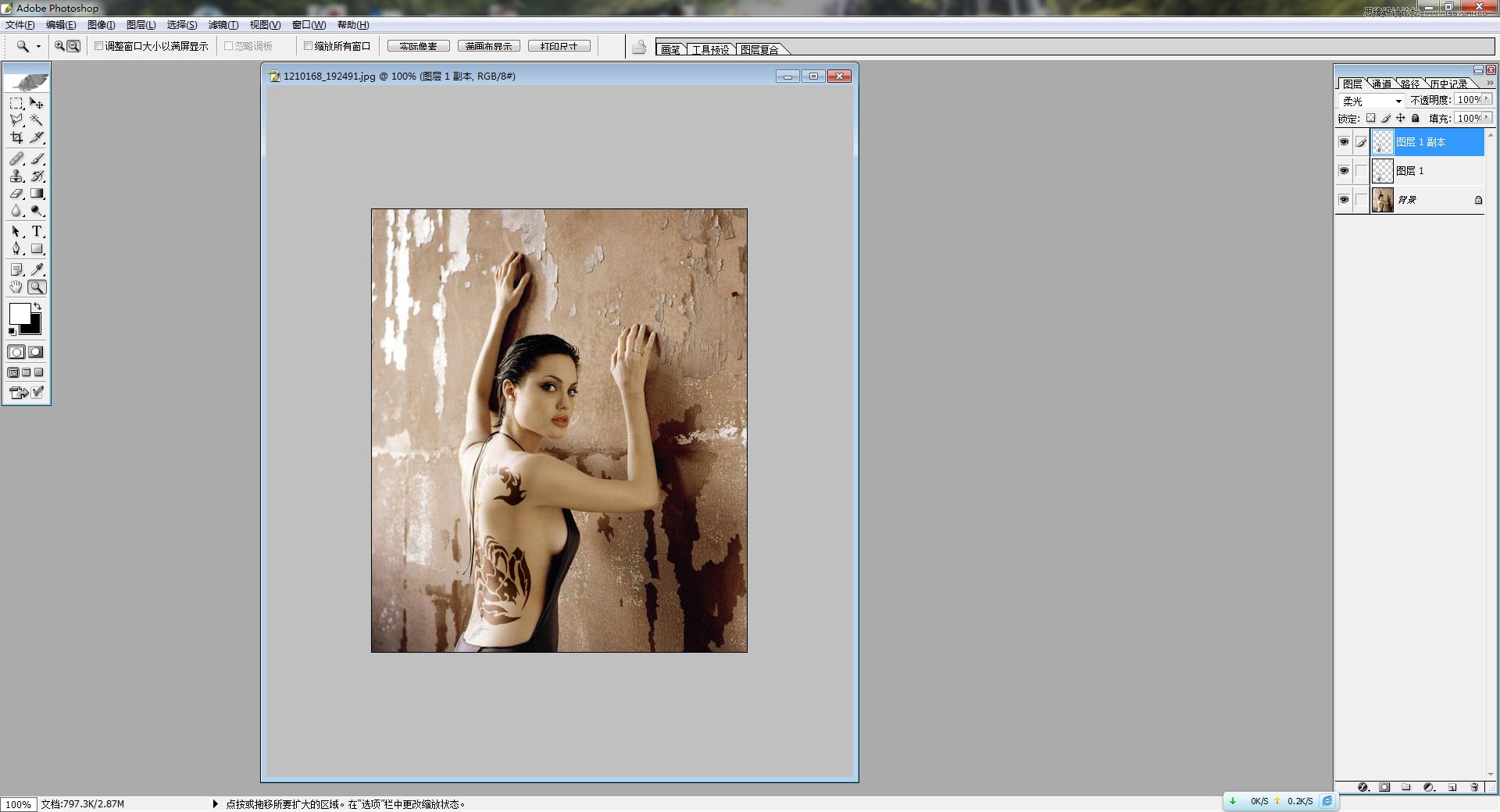Open the file browser icon in options bar
Screen dimensions: 1500x812
(639, 47)
